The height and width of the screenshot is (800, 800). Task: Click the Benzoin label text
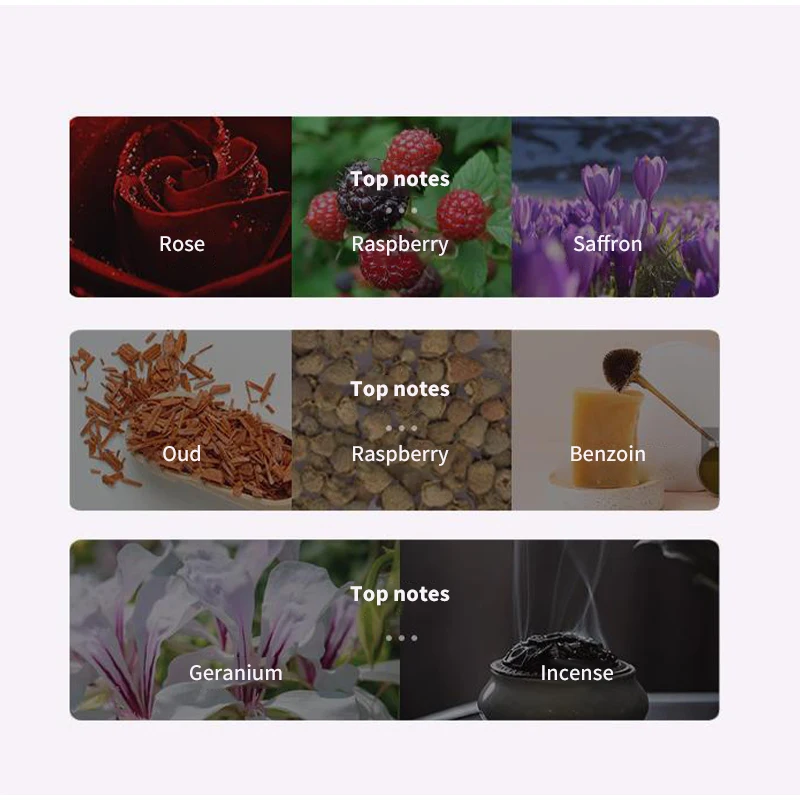click(x=608, y=454)
